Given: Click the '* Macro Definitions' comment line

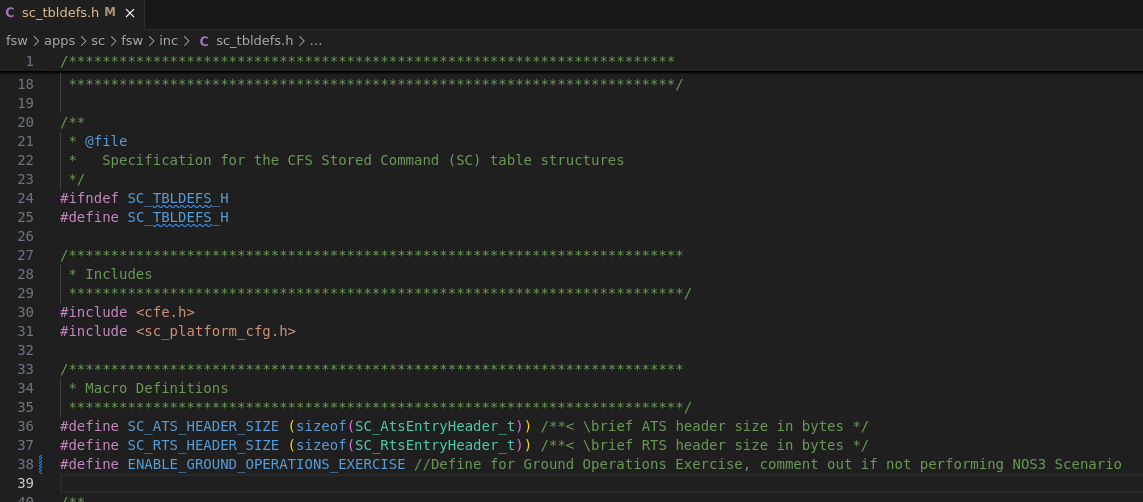Looking at the screenshot, I should [x=148, y=388].
